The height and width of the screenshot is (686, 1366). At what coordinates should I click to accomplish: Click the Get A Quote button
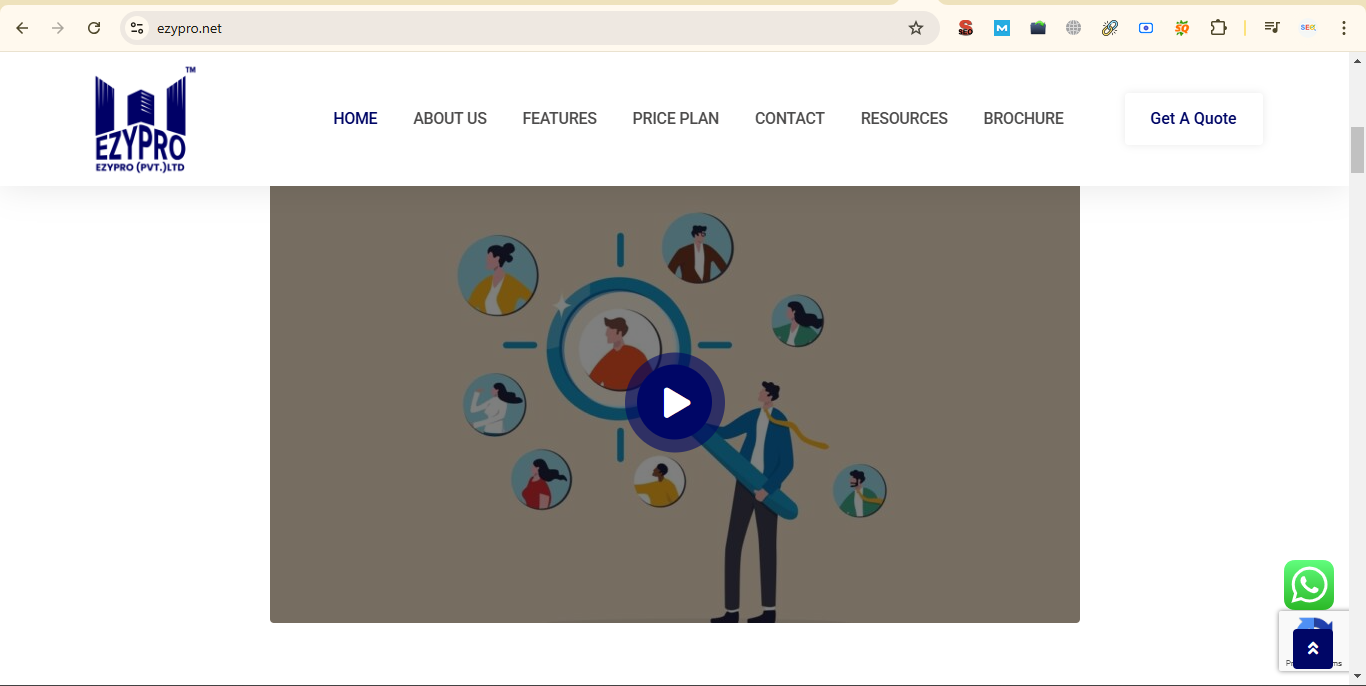click(1193, 118)
